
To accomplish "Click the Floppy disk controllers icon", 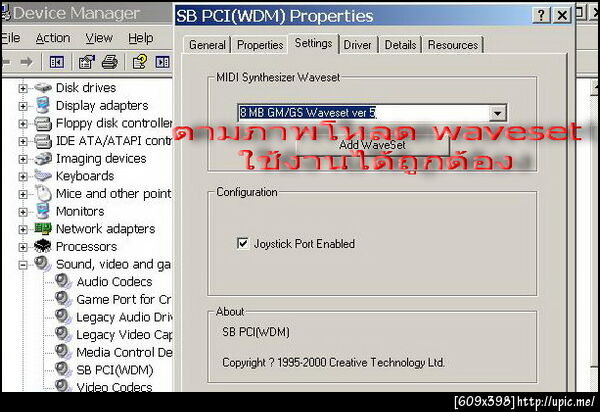I will click(43, 123).
